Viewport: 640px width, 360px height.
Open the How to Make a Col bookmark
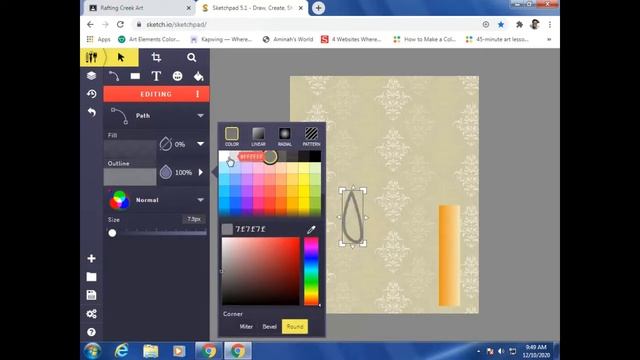tap(424, 39)
